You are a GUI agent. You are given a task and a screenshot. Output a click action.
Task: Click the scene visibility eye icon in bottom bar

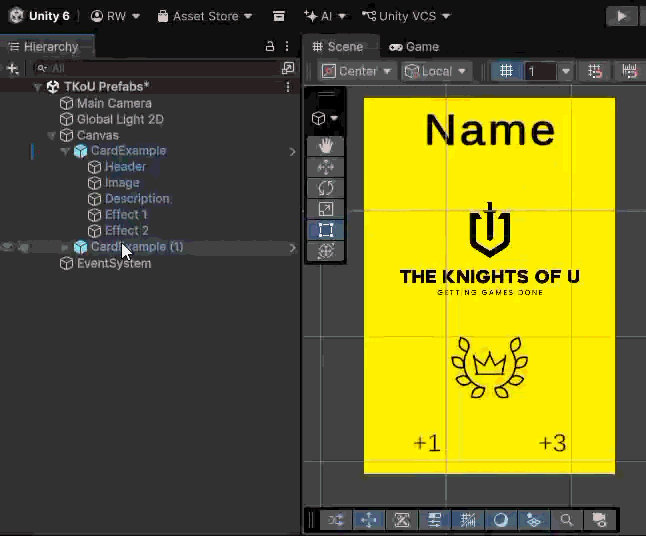(599, 520)
